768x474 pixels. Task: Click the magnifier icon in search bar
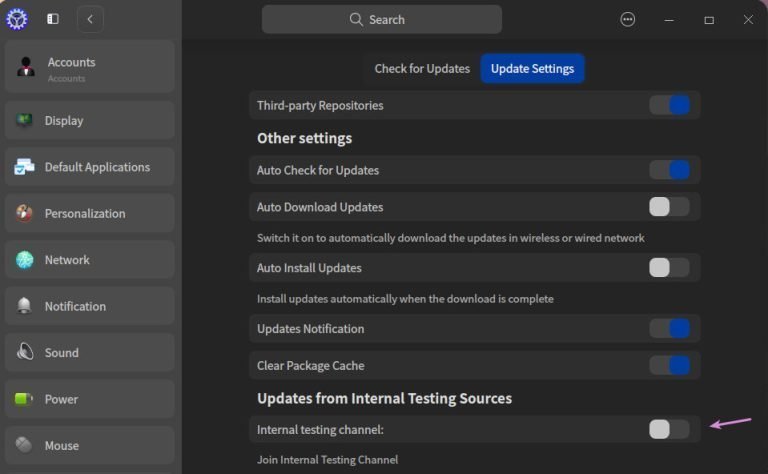click(x=356, y=20)
